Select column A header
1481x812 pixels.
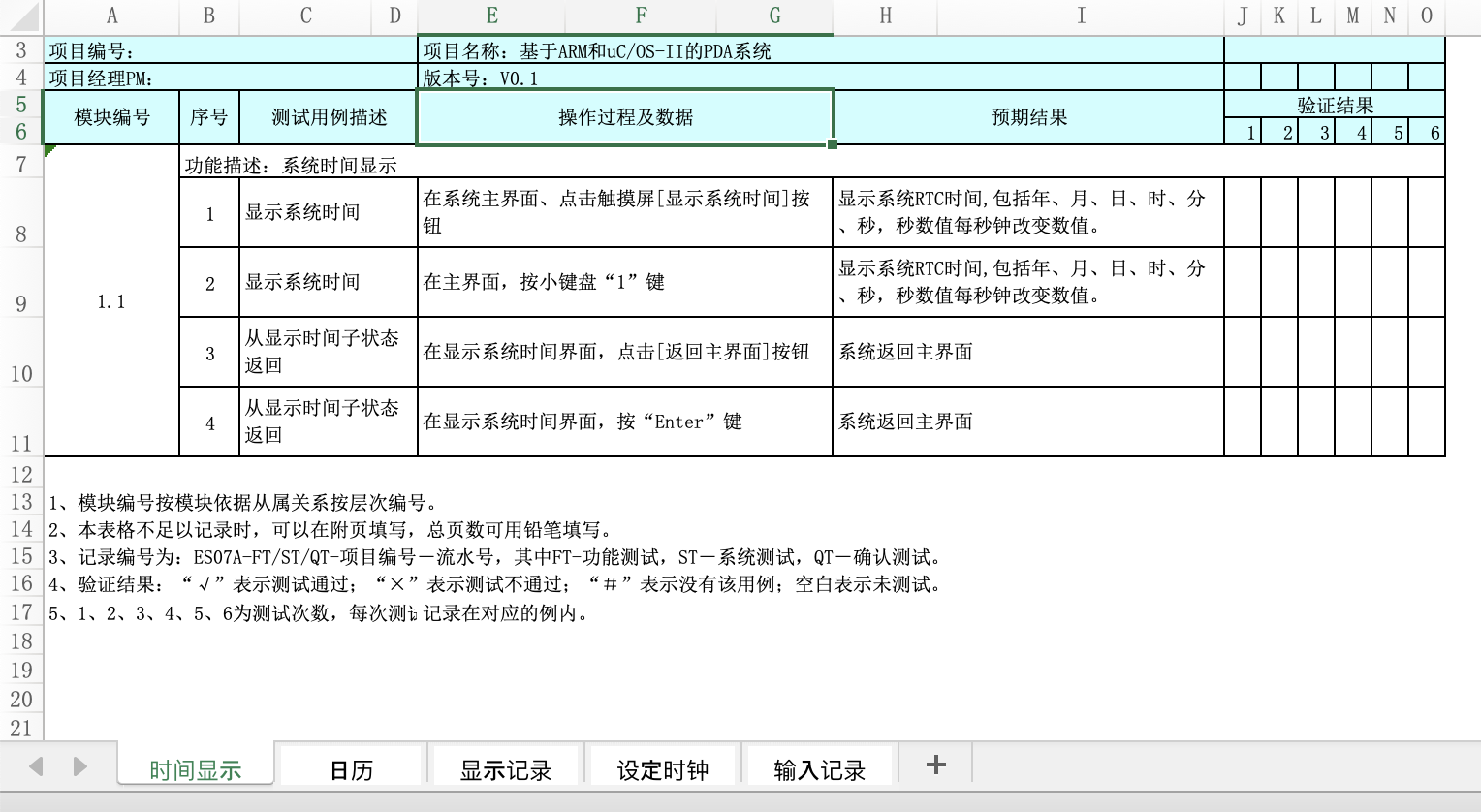coord(111,16)
